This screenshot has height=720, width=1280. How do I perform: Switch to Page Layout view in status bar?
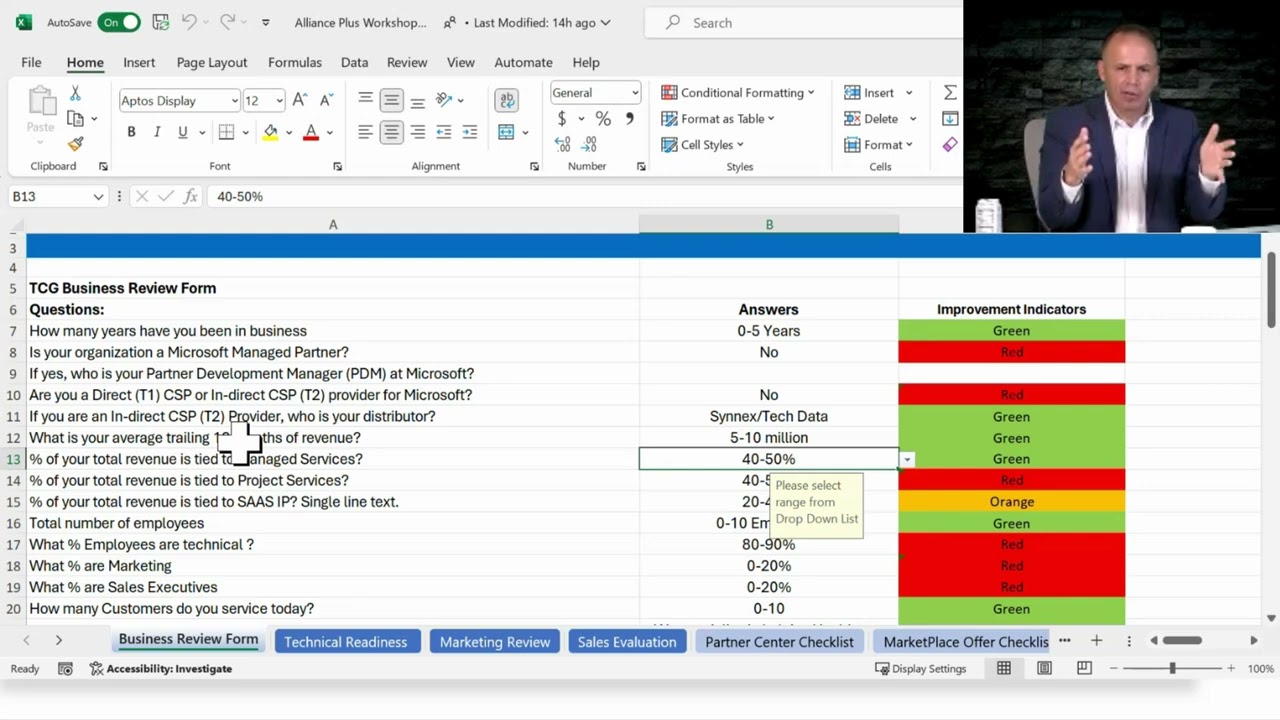coord(1044,668)
